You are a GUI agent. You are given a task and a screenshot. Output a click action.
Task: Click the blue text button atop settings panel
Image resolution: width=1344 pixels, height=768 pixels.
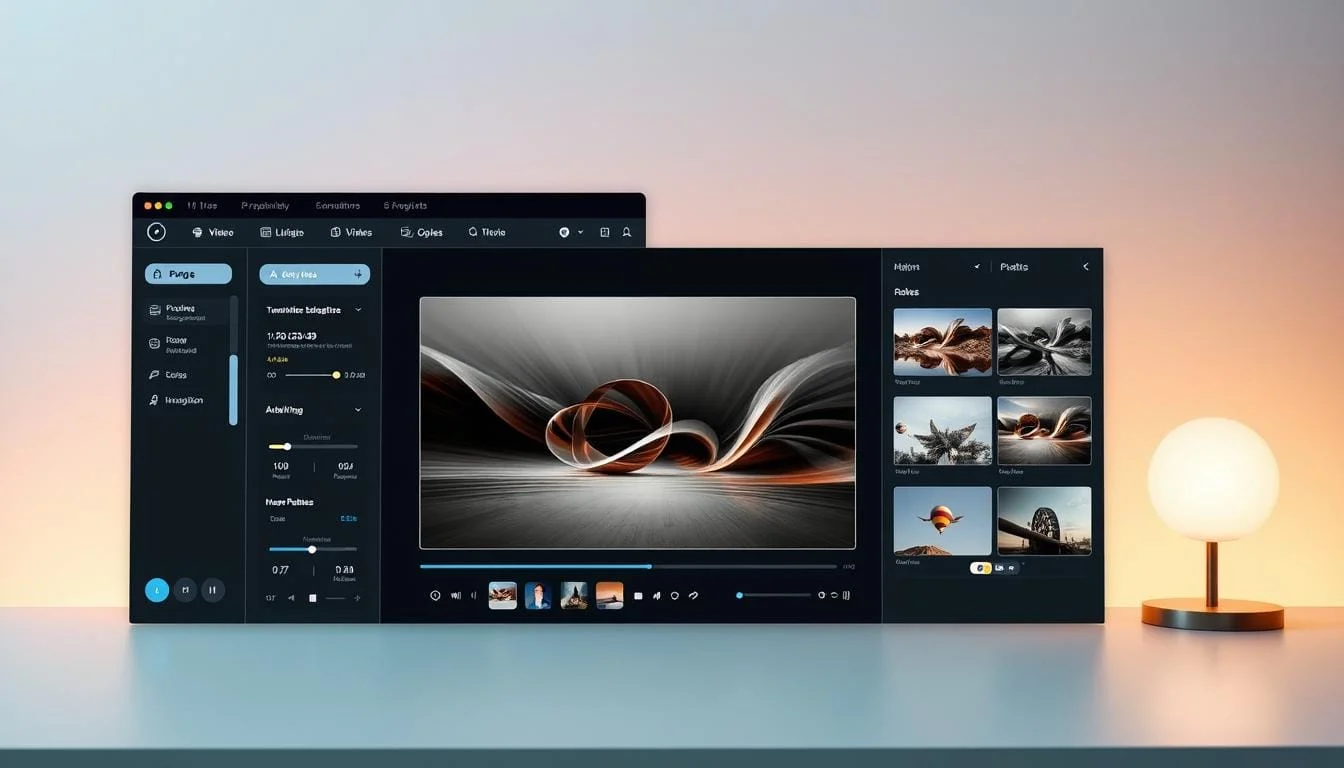click(314, 274)
